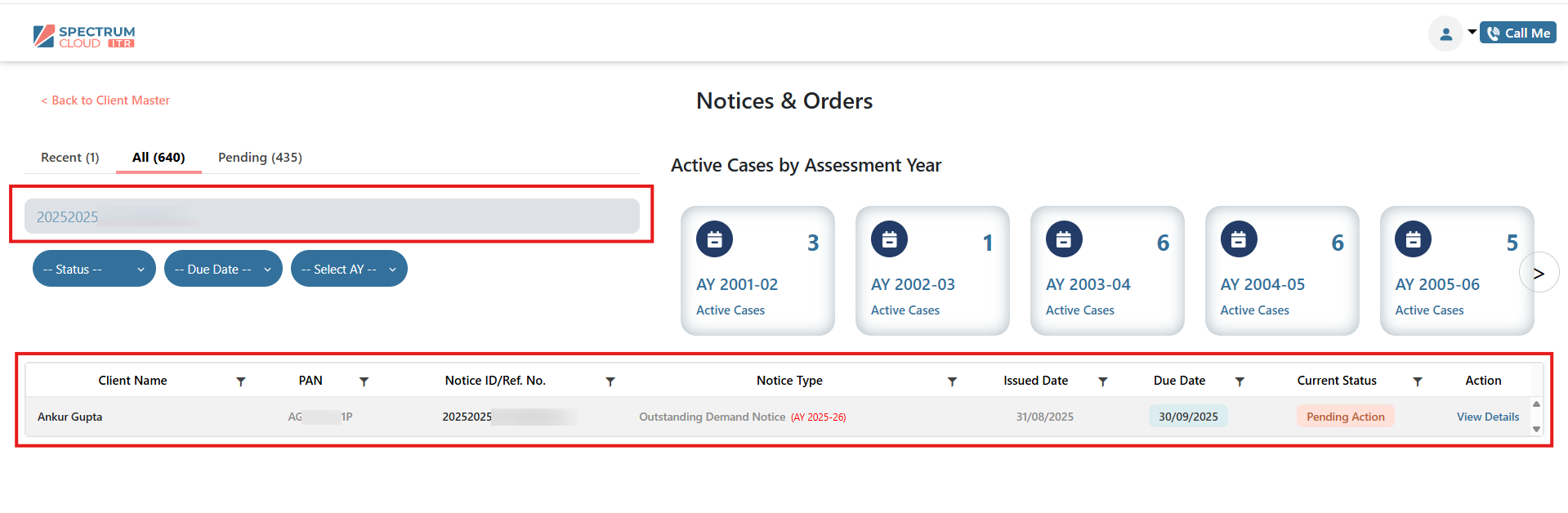Select the AY 2003-04 active cases card
This screenshot has height=513, width=1568.
tap(1106, 270)
